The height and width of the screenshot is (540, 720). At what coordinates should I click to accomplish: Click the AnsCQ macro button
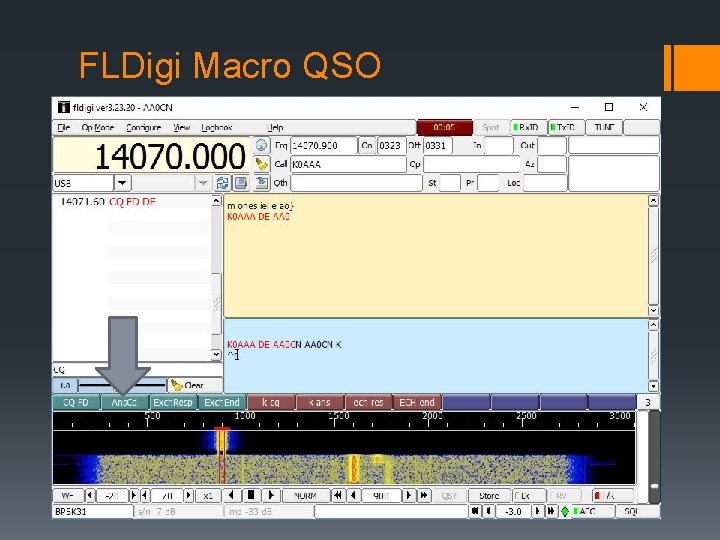(124, 402)
